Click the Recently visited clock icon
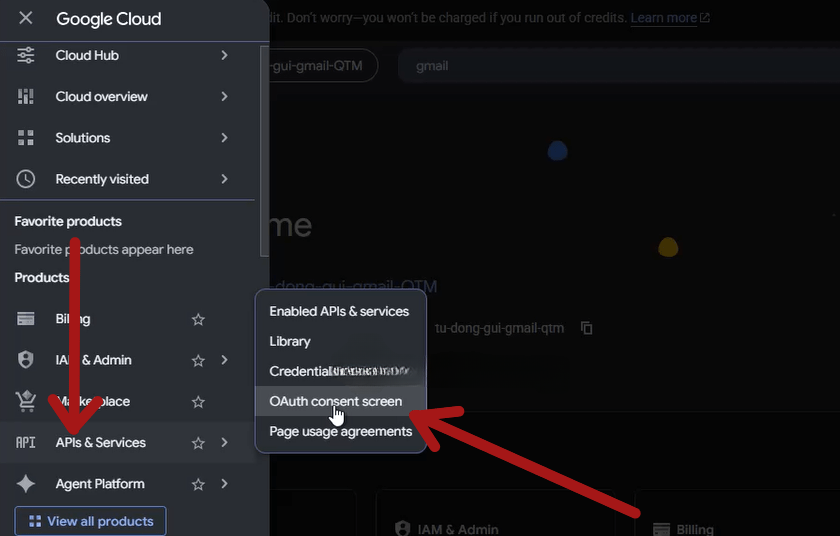840x536 pixels. (25, 179)
